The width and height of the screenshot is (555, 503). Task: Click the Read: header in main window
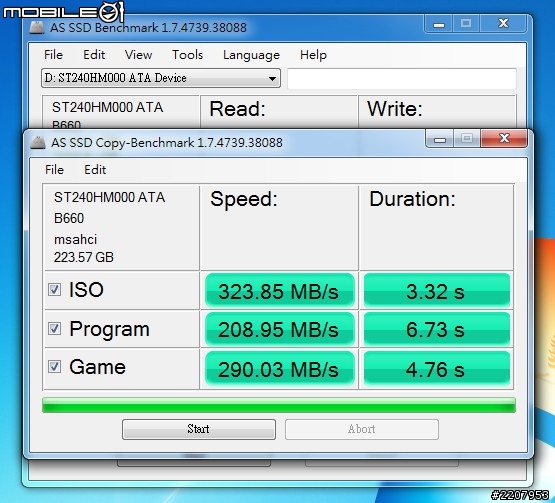[x=237, y=109]
